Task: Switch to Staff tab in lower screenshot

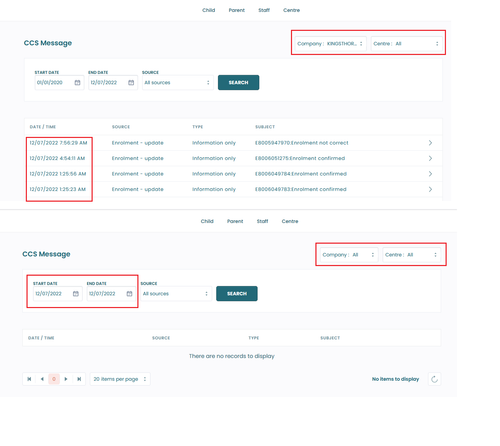Action: coord(262,221)
